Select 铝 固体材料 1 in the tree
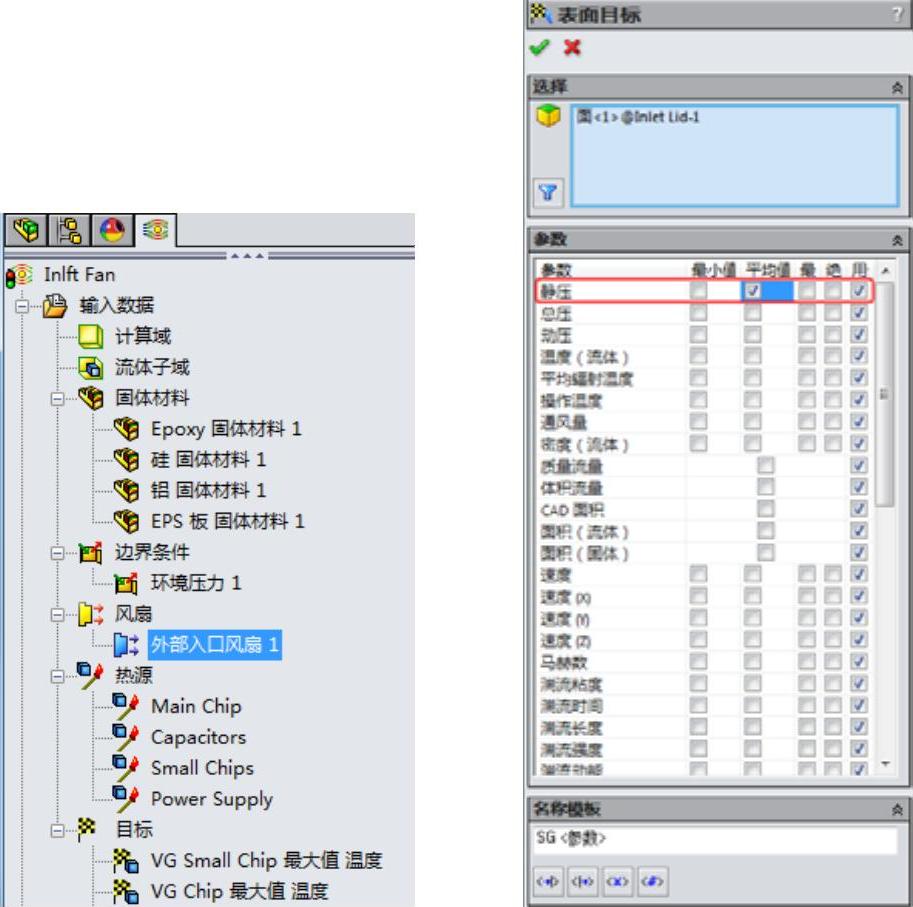The height and width of the screenshot is (907, 913). (208, 490)
